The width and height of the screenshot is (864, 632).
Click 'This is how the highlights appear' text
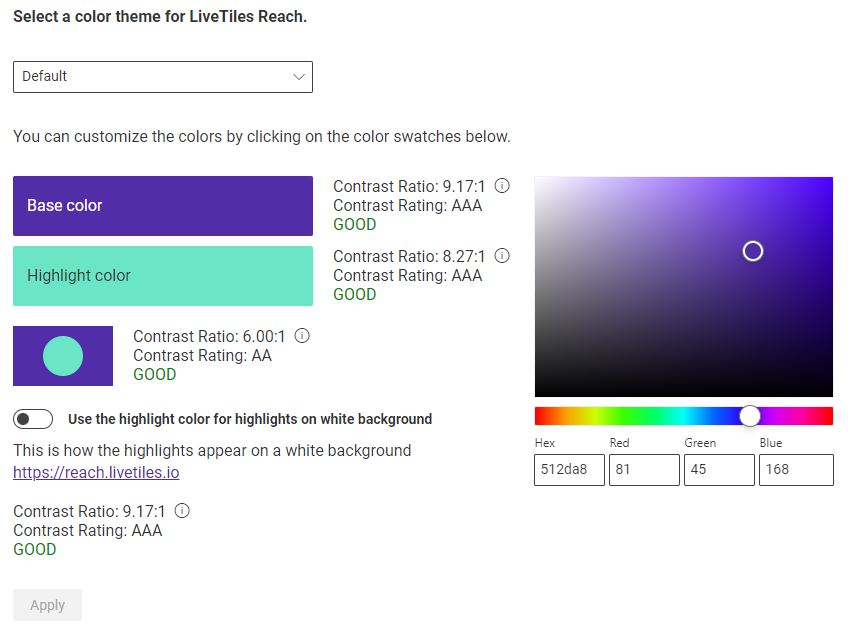[212, 451]
